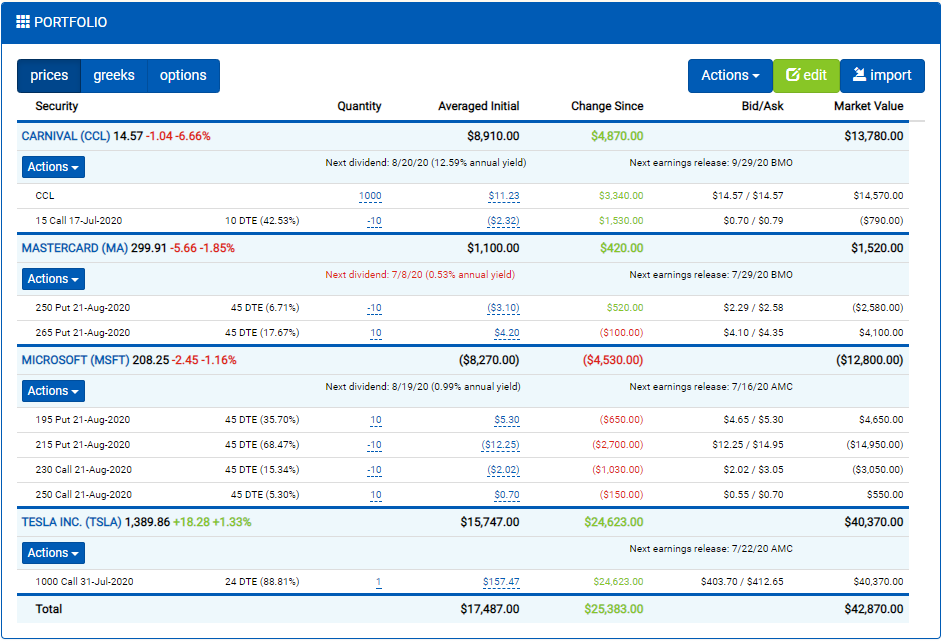The height and width of the screenshot is (641, 942).
Task: Edit CCL stock quantity 1000
Action: pos(370,196)
